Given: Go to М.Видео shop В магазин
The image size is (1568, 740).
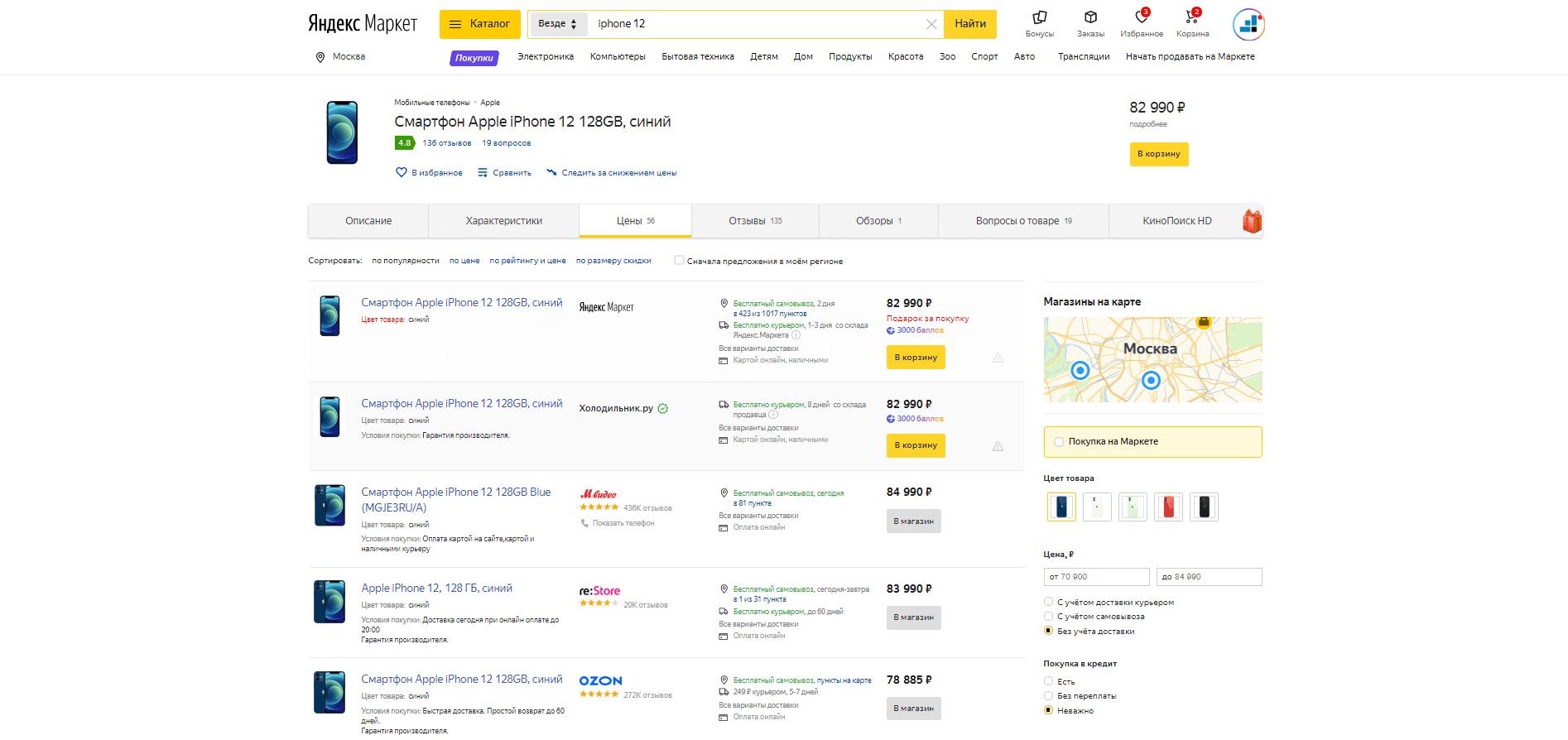Looking at the screenshot, I should coord(914,521).
